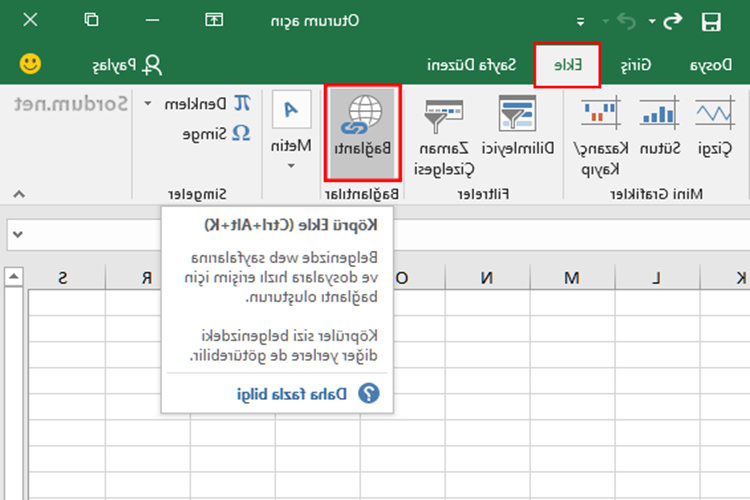
Task: Click the Dilimleyici slicer filter
Action: tap(518, 126)
